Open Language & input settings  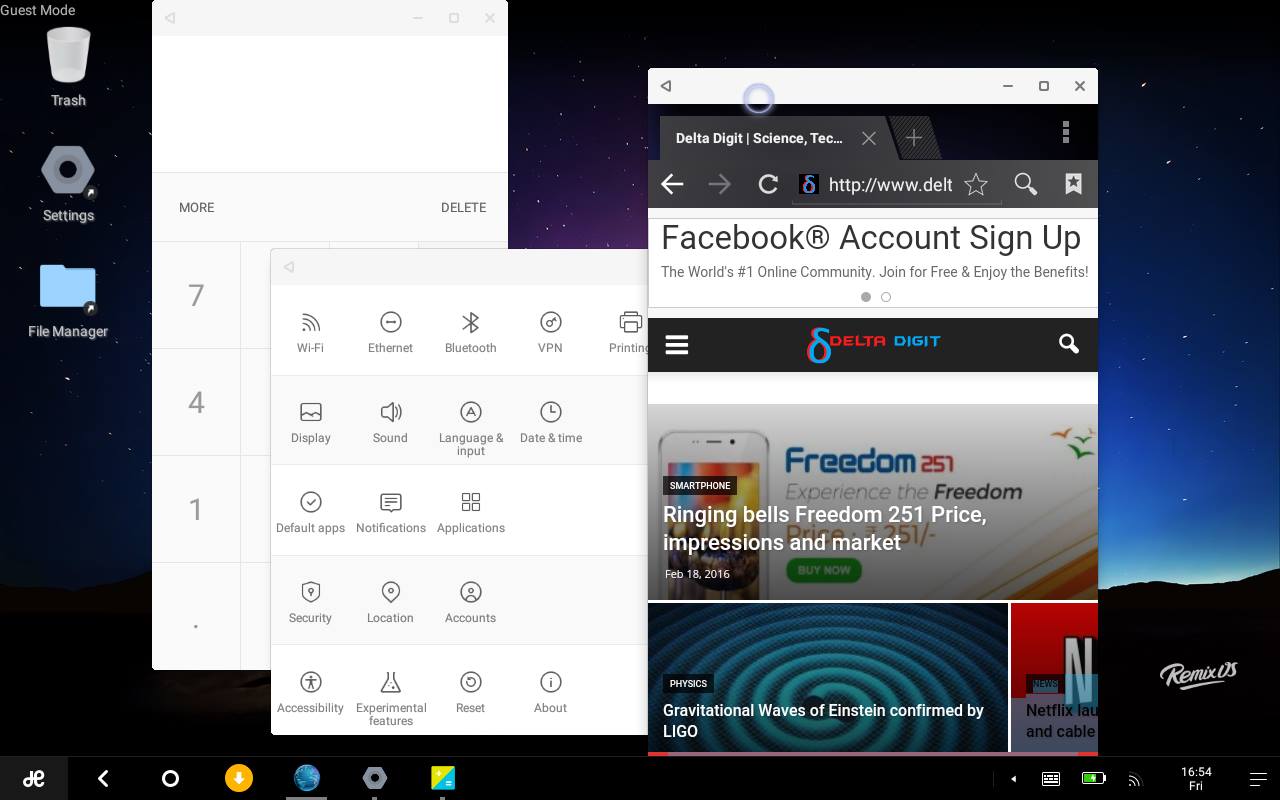pyautogui.click(x=470, y=428)
